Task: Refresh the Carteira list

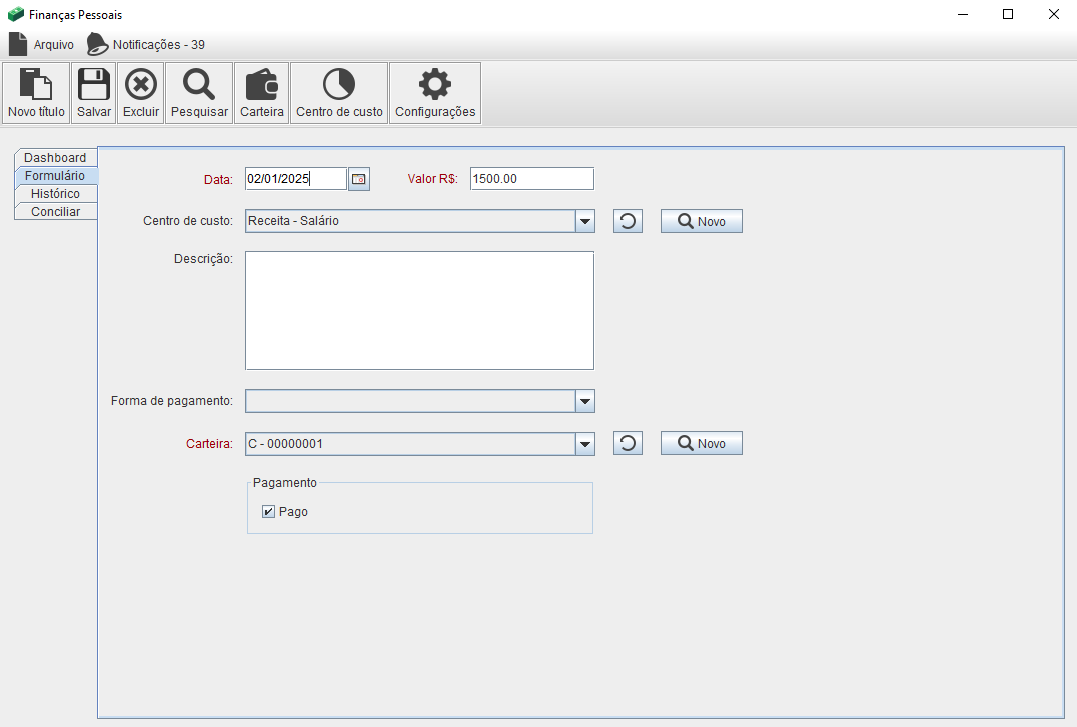Action: click(x=627, y=443)
